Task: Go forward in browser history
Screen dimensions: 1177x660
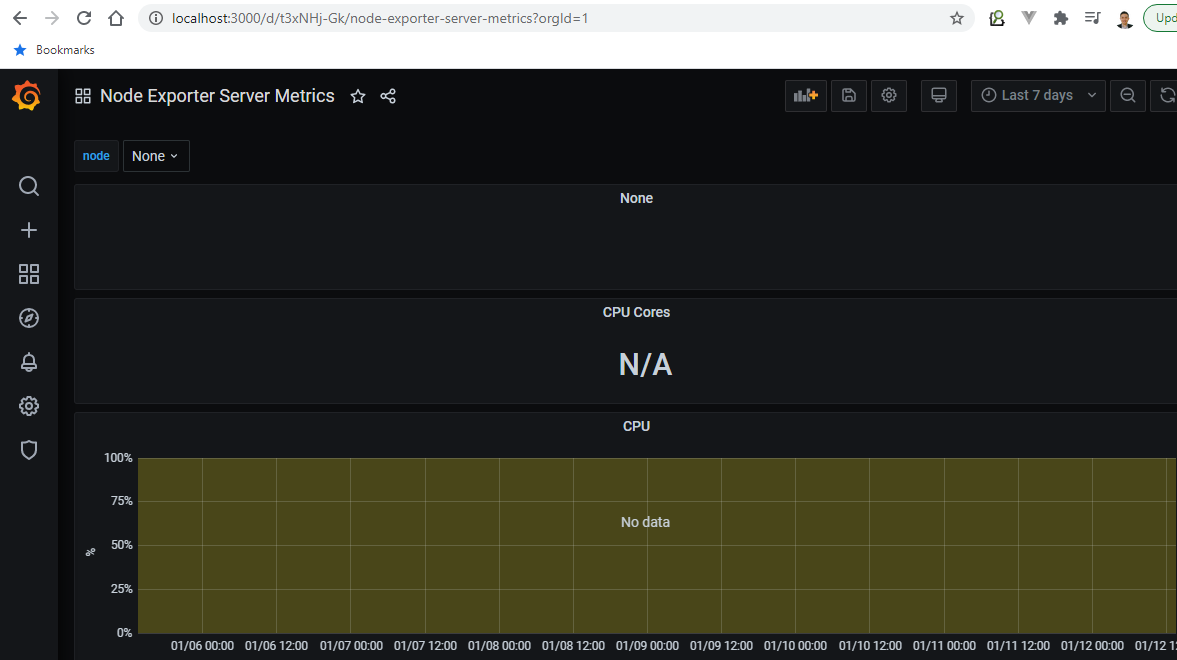Action: pos(52,18)
